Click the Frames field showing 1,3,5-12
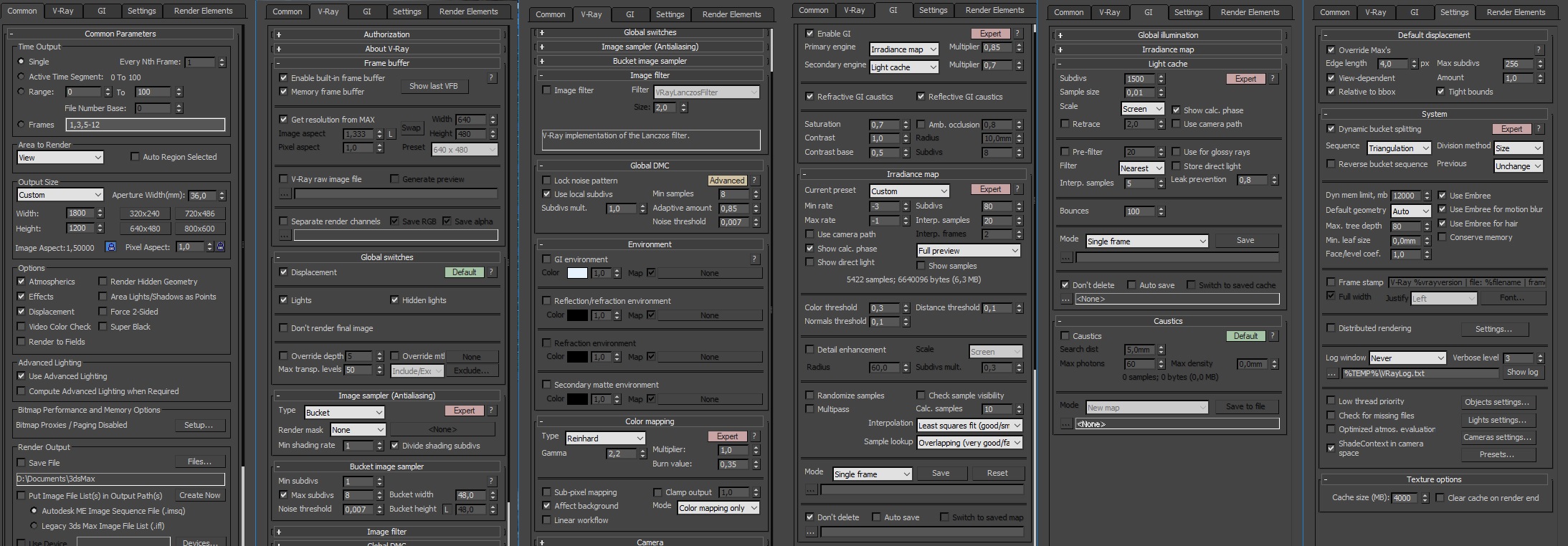 click(x=146, y=125)
